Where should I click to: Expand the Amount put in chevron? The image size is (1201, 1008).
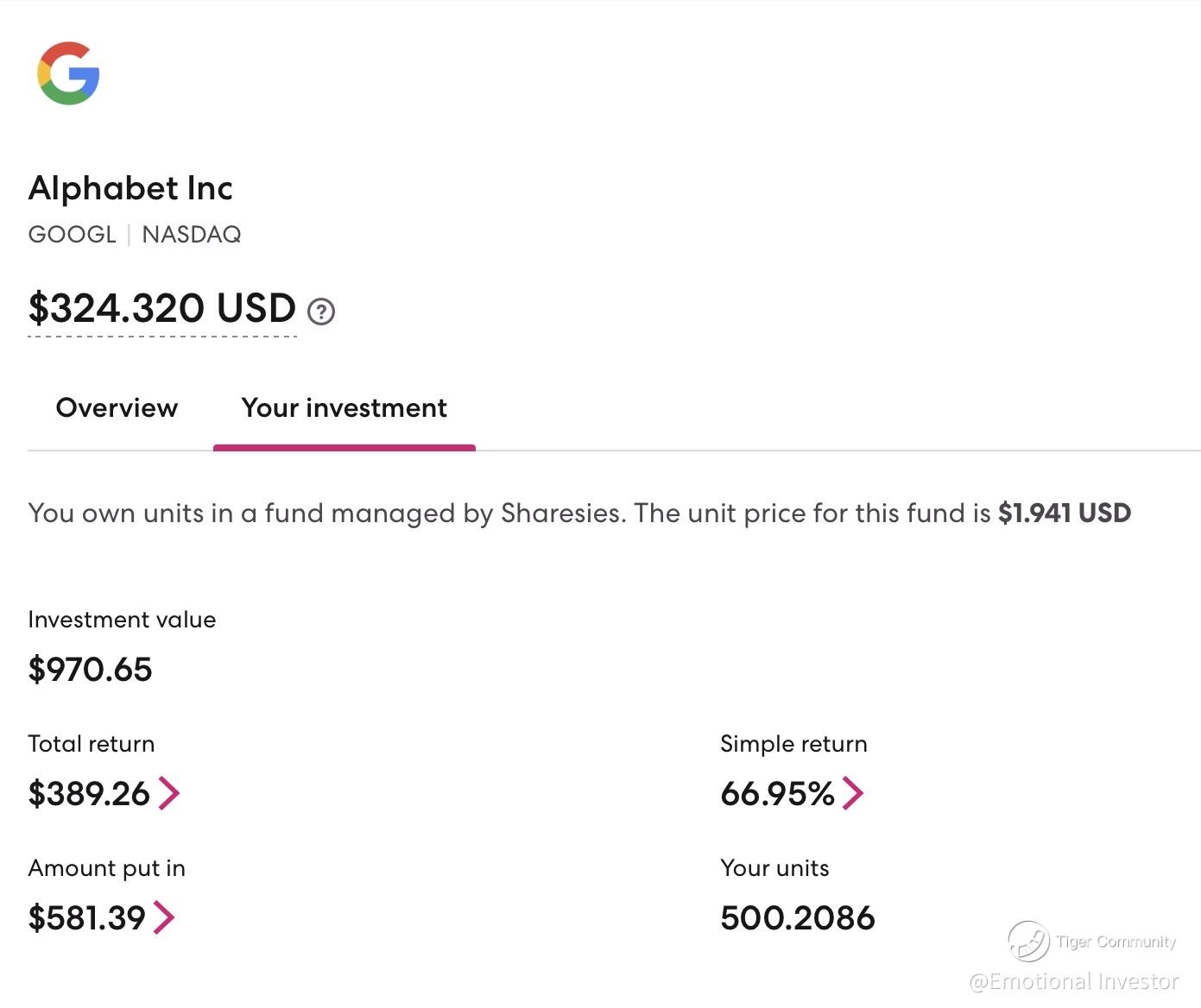point(164,917)
